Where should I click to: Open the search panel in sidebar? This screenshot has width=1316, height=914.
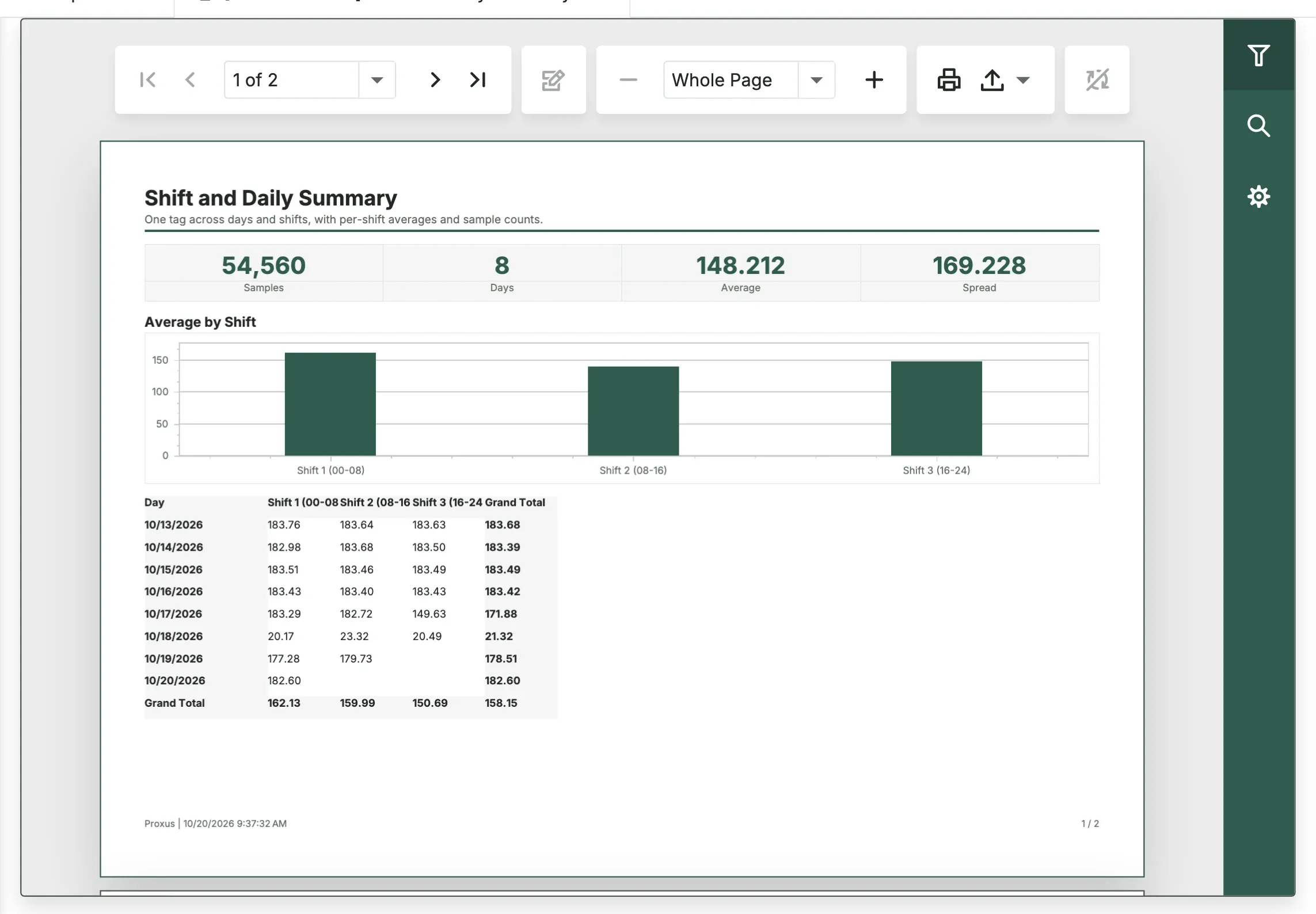pyautogui.click(x=1258, y=125)
